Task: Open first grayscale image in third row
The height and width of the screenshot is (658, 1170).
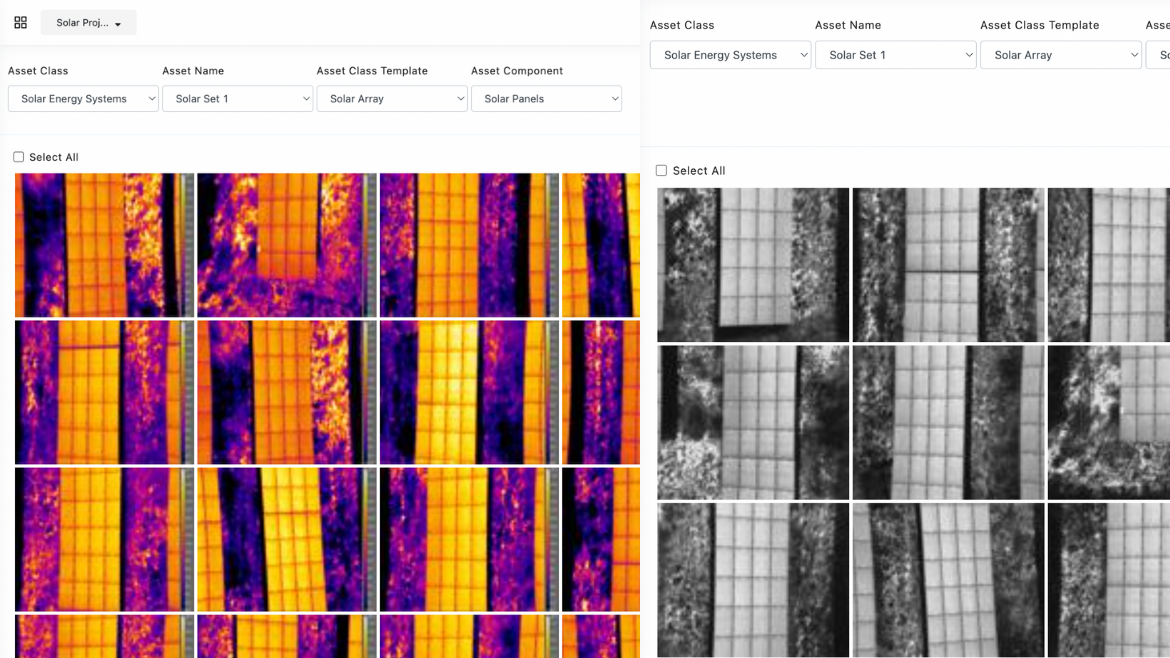Action: [x=753, y=580]
